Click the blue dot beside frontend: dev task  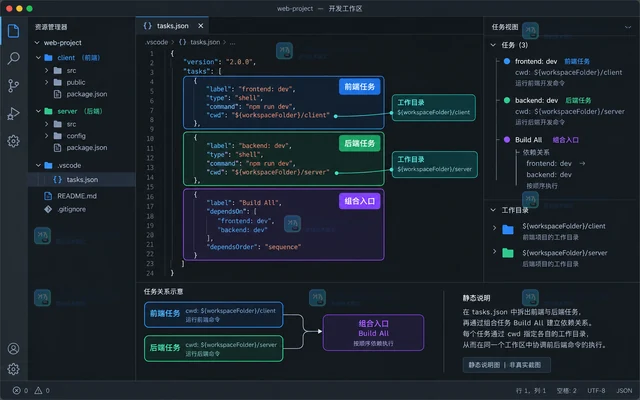pos(507,61)
